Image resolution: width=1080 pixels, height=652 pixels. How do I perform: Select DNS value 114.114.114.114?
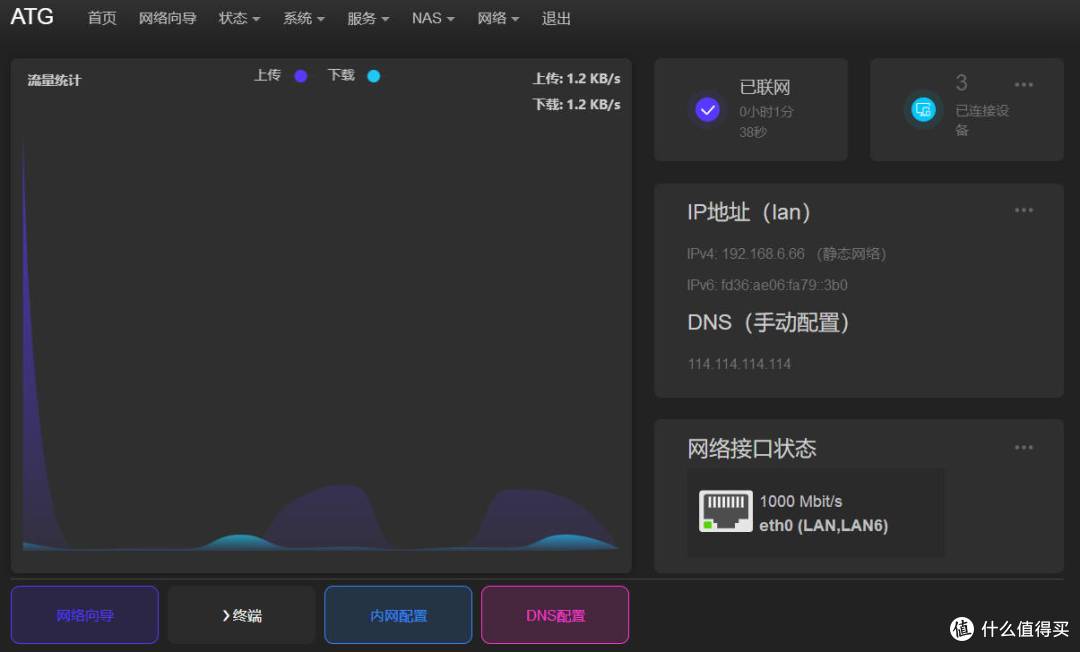pyautogui.click(x=739, y=364)
